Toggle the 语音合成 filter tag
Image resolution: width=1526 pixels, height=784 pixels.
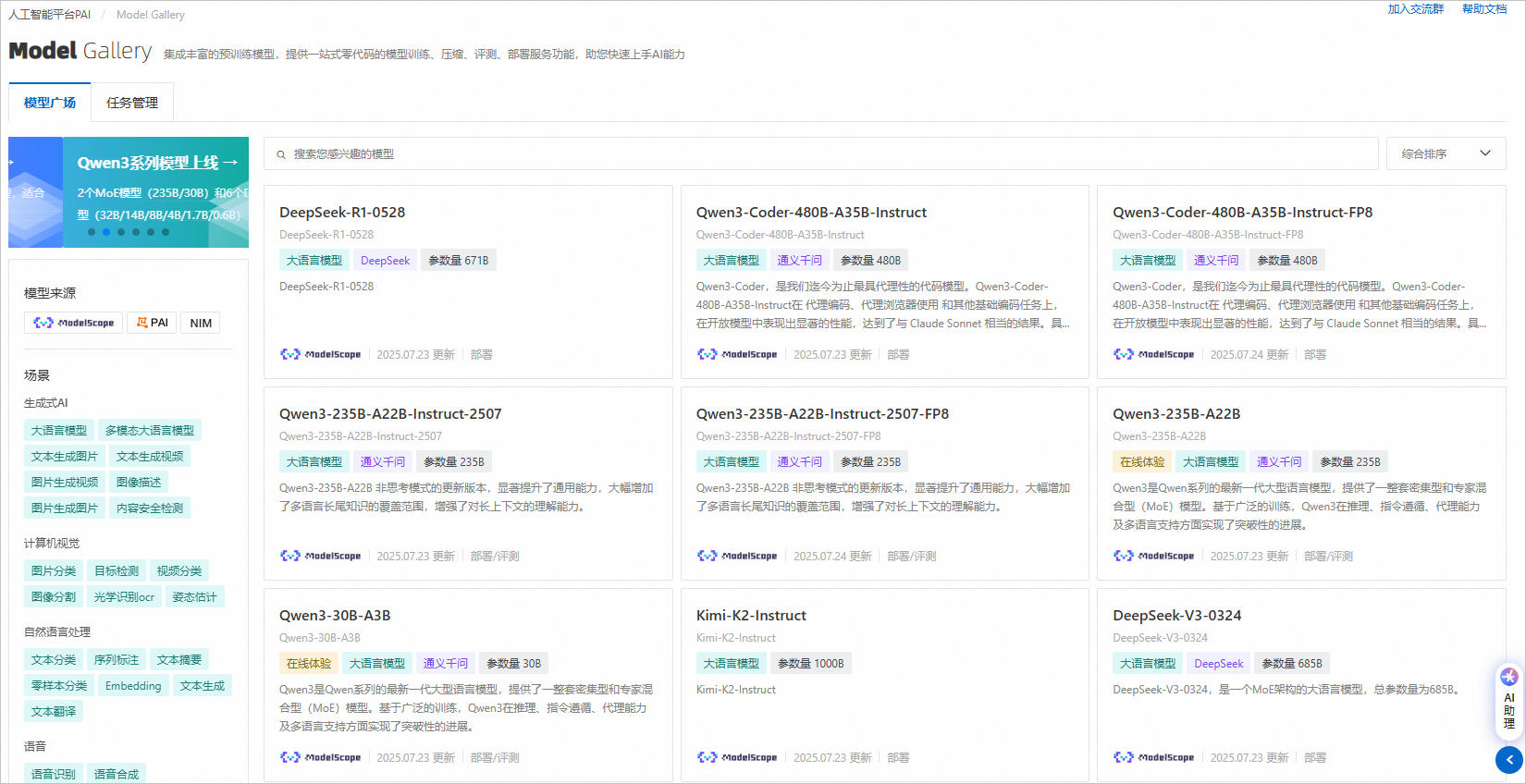pos(117,774)
